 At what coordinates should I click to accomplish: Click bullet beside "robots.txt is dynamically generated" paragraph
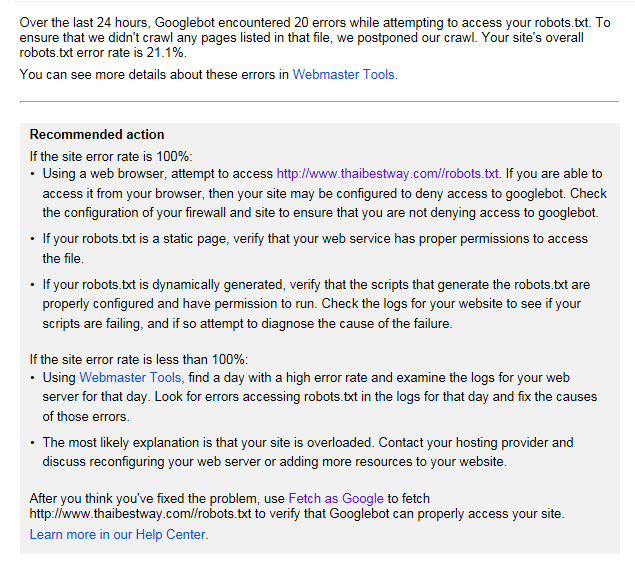[x=33, y=285]
